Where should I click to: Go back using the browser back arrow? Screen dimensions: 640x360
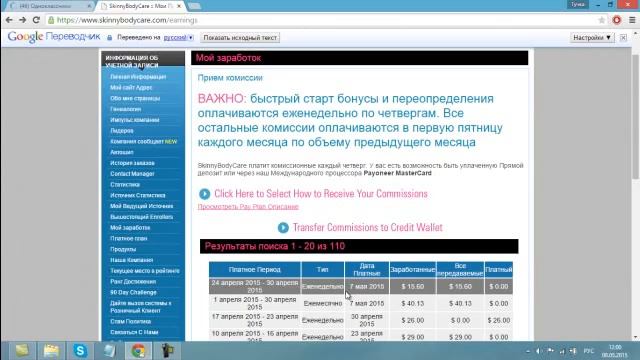9,20
